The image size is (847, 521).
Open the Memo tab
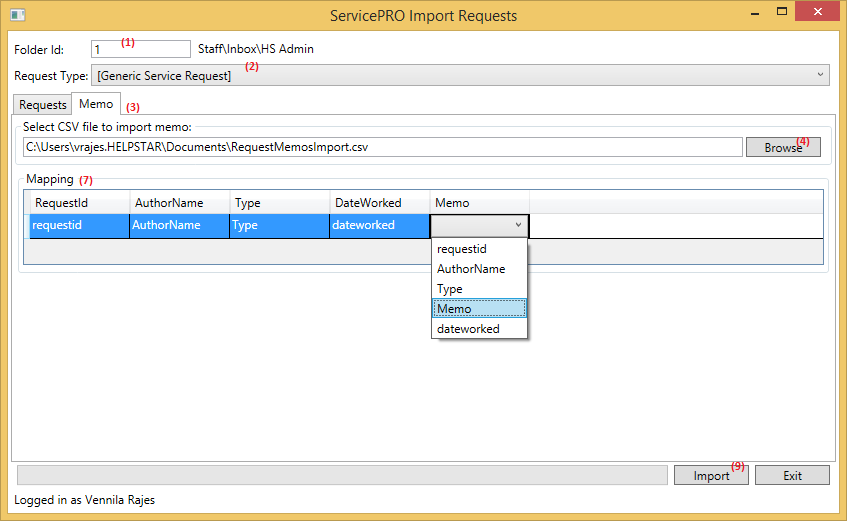(x=97, y=104)
